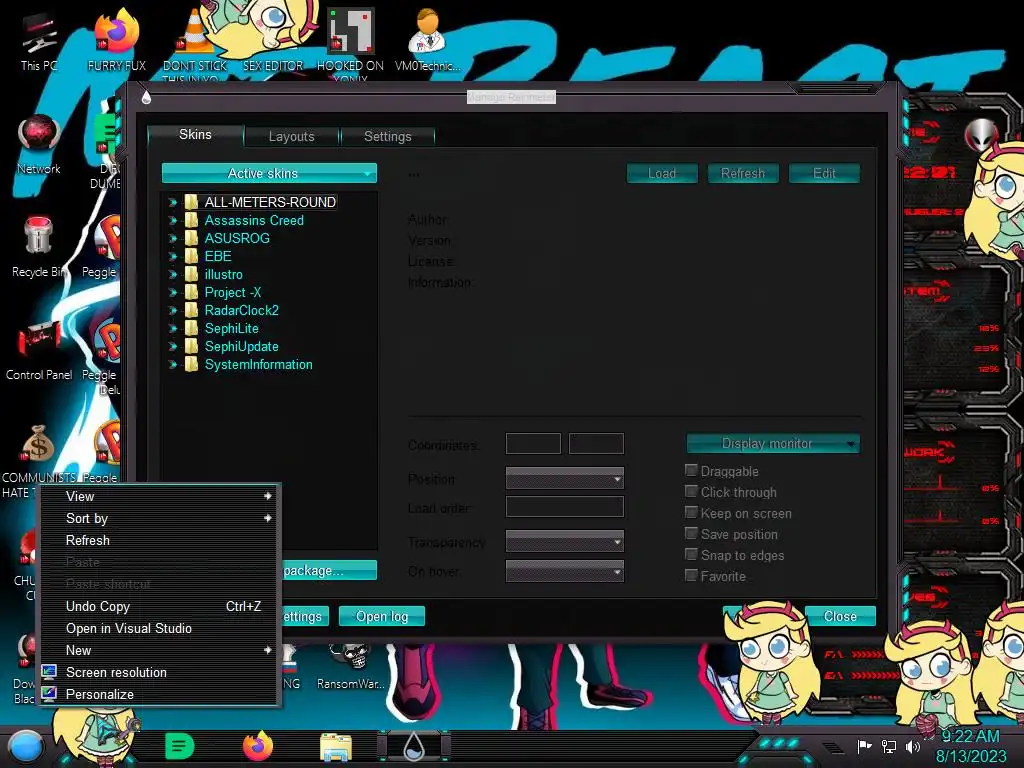
Task: Expand the ASUSROG tree node arrow
Action: coord(173,238)
